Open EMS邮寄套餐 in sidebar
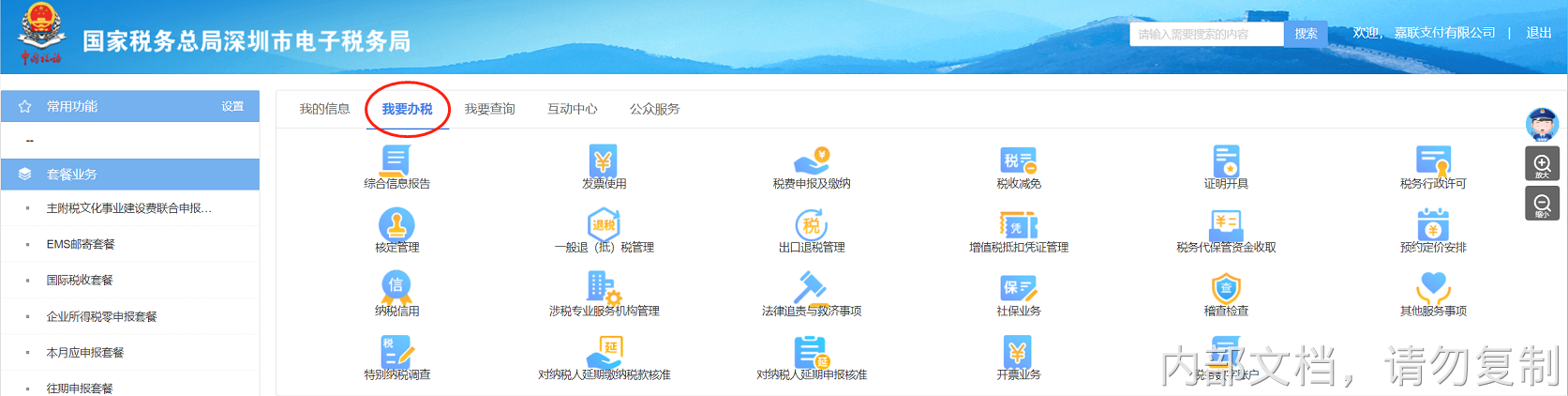 81,244
